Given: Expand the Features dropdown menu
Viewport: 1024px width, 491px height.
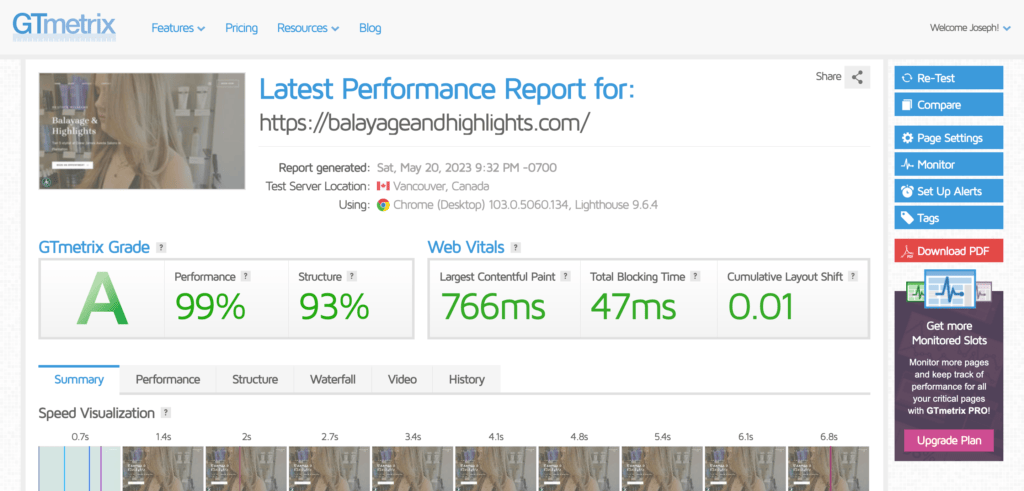Looking at the screenshot, I should coord(178,28).
